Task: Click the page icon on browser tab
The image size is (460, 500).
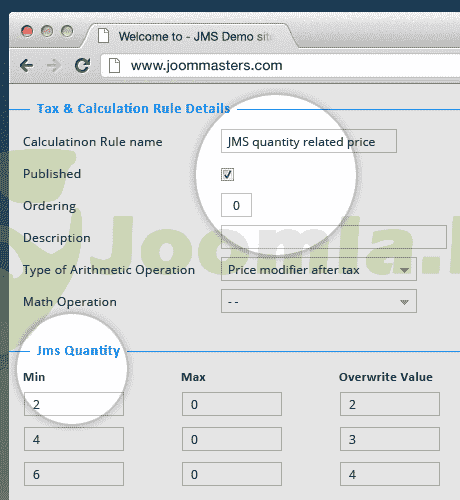Action: click(103, 36)
